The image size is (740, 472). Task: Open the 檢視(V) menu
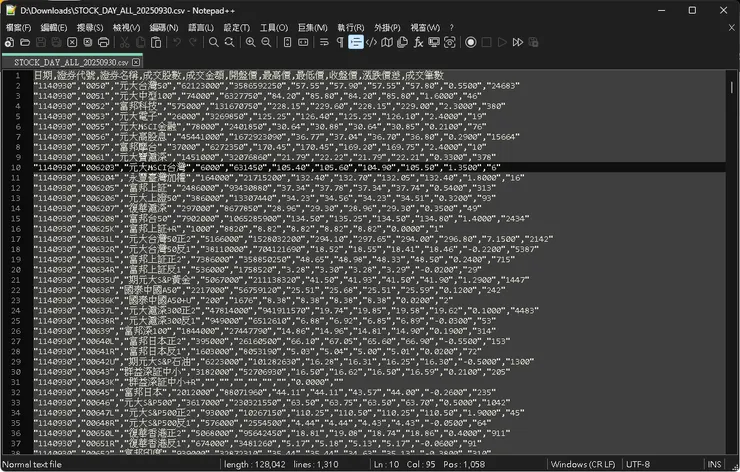tap(126, 27)
